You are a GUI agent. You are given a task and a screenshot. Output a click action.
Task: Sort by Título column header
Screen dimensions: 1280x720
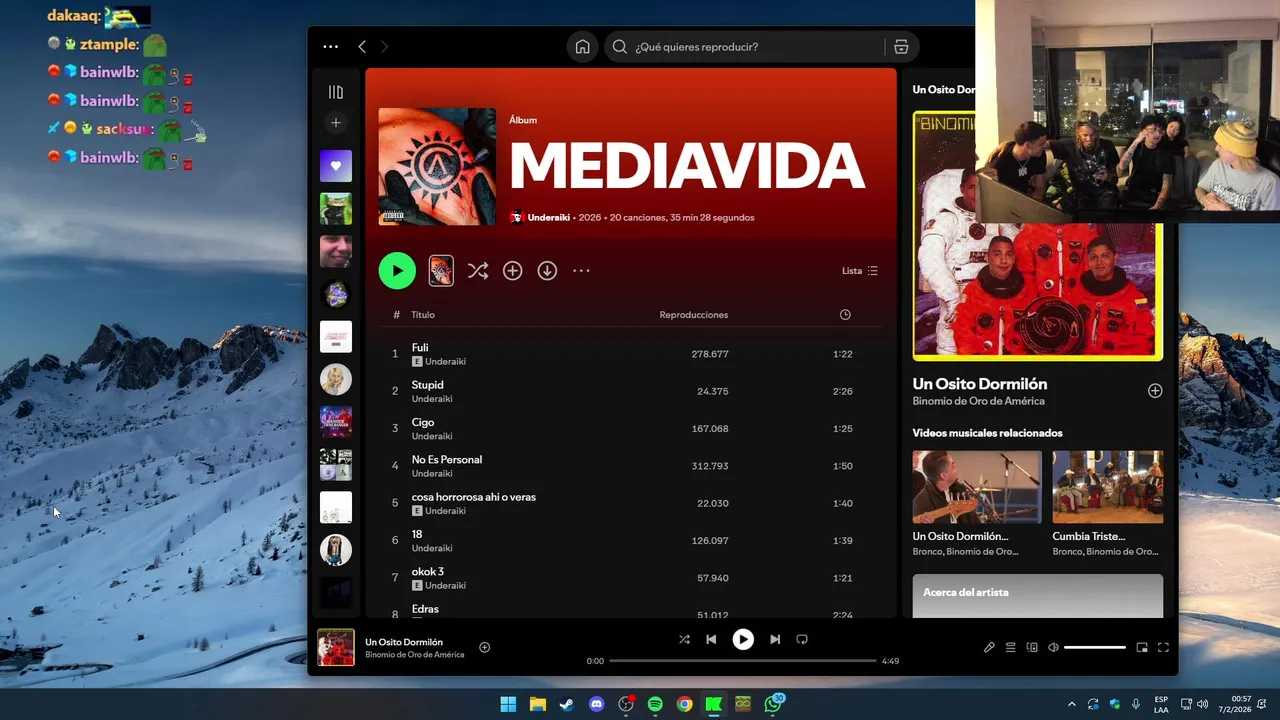tap(423, 315)
